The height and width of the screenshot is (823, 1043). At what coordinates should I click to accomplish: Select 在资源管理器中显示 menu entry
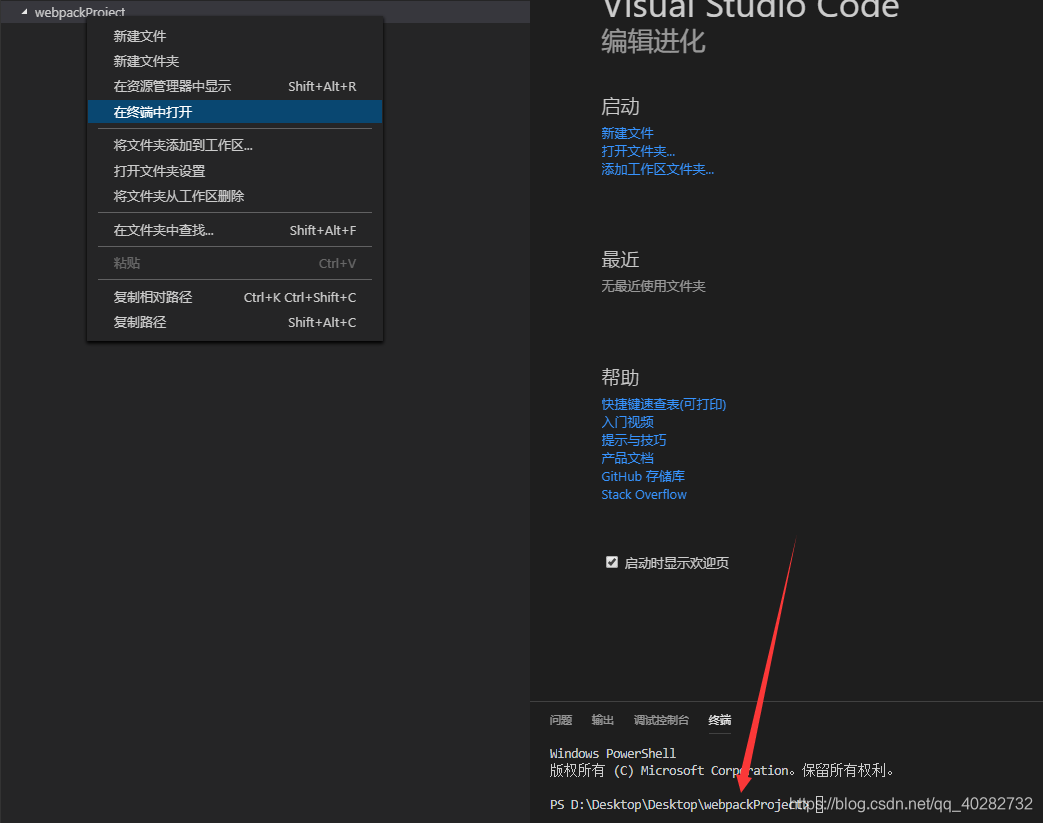[175, 86]
